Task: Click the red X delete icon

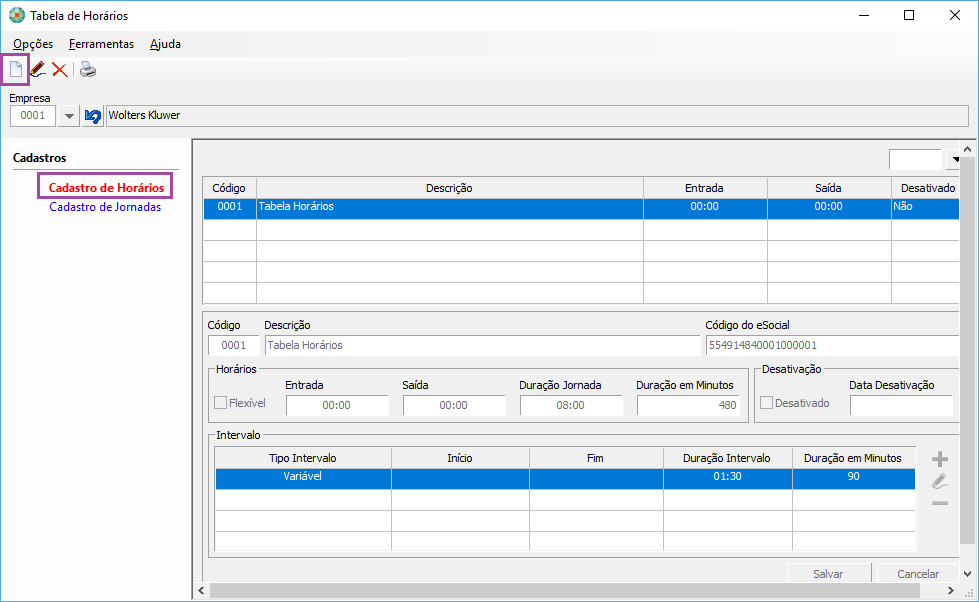Action: point(60,69)
